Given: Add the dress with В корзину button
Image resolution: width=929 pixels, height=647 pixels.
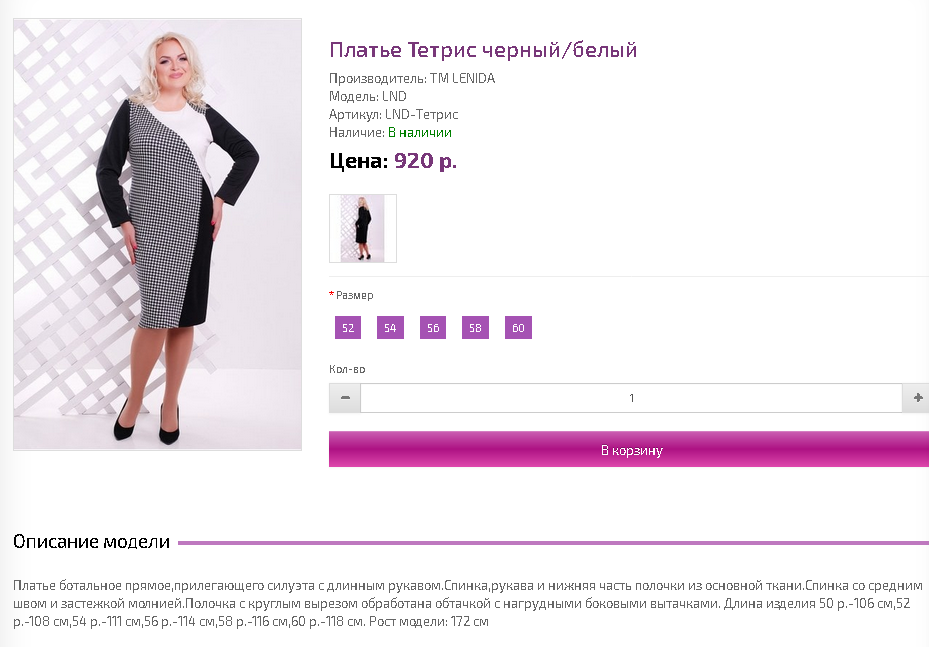Looking at the screenshot, I should tap(629, 450).
